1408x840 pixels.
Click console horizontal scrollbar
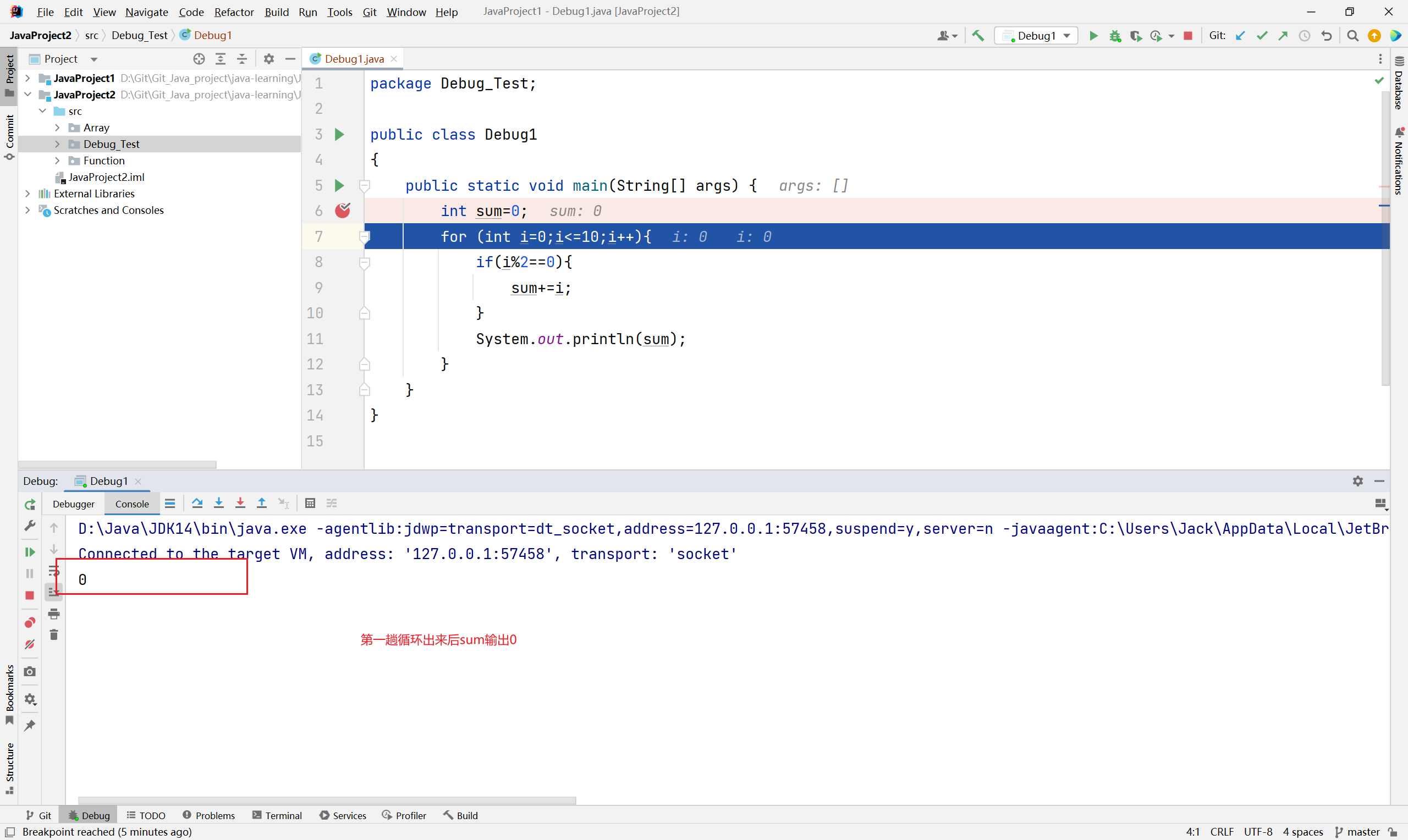point(327,800)
